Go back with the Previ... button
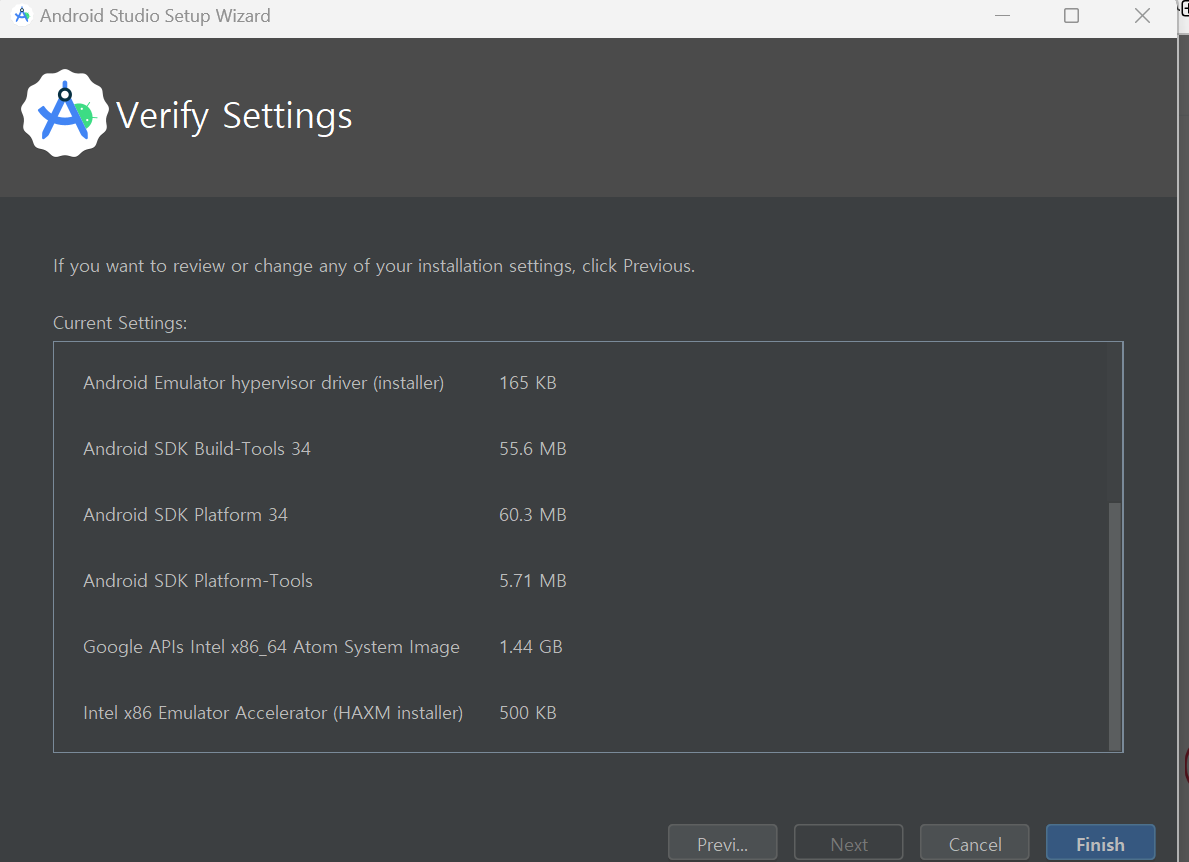 (x=722, y=843)
